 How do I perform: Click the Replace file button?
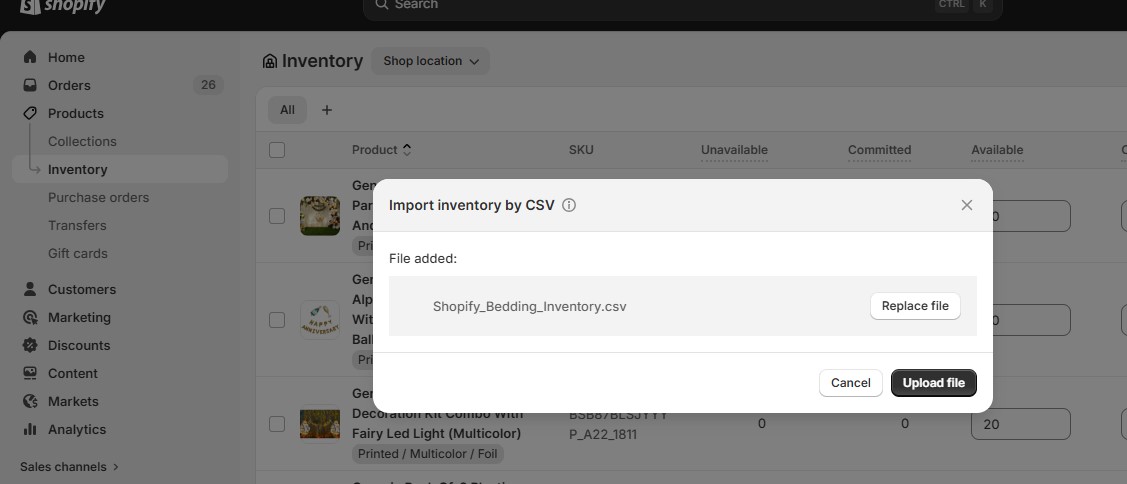point(914,306)
